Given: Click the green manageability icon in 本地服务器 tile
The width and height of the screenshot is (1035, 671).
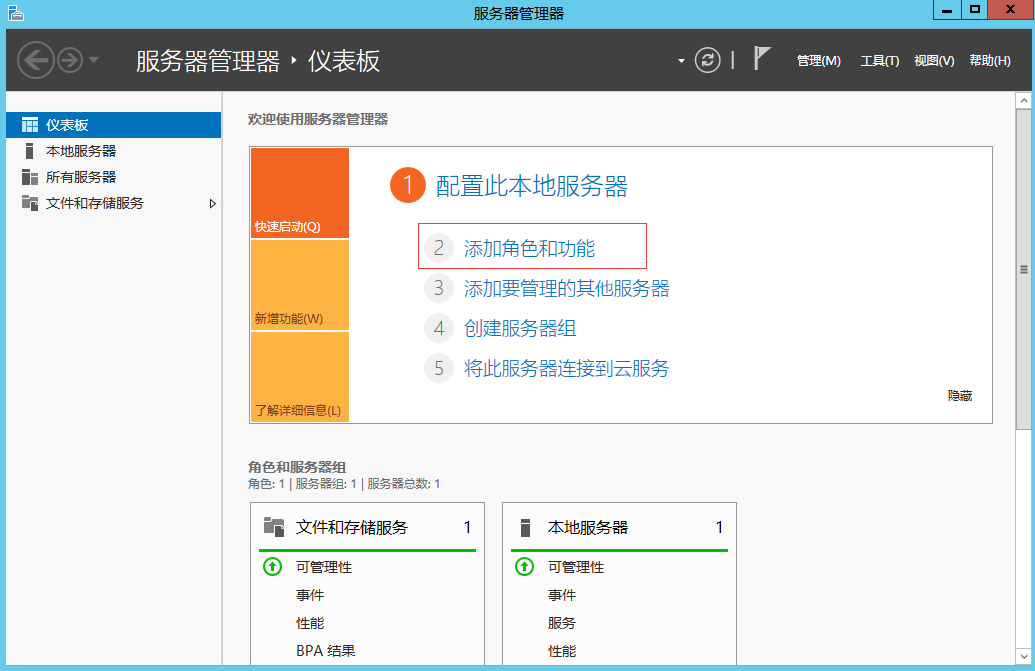Looking at the screenshot, I should click(525, 567).
